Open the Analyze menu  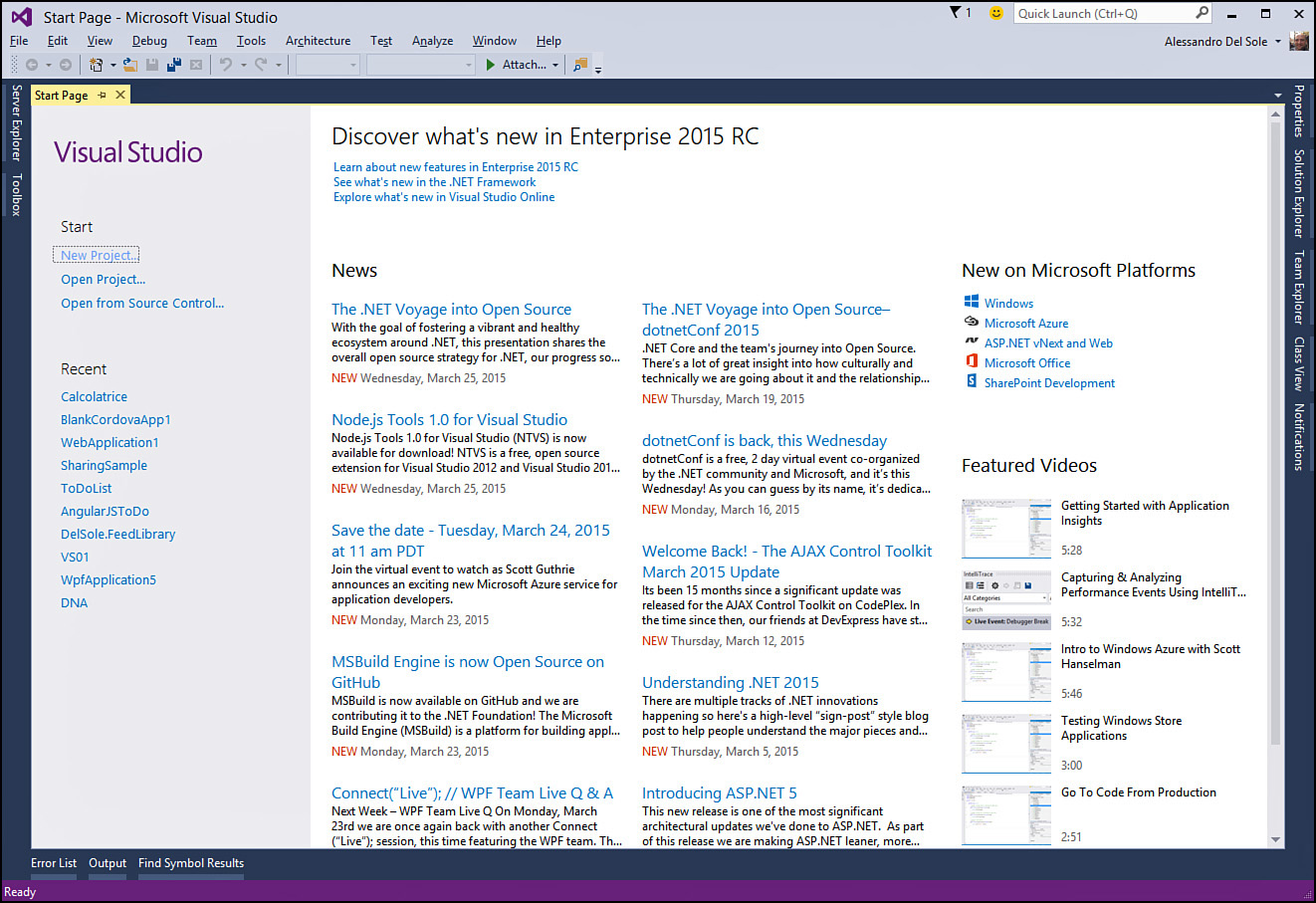coord(432,41)
